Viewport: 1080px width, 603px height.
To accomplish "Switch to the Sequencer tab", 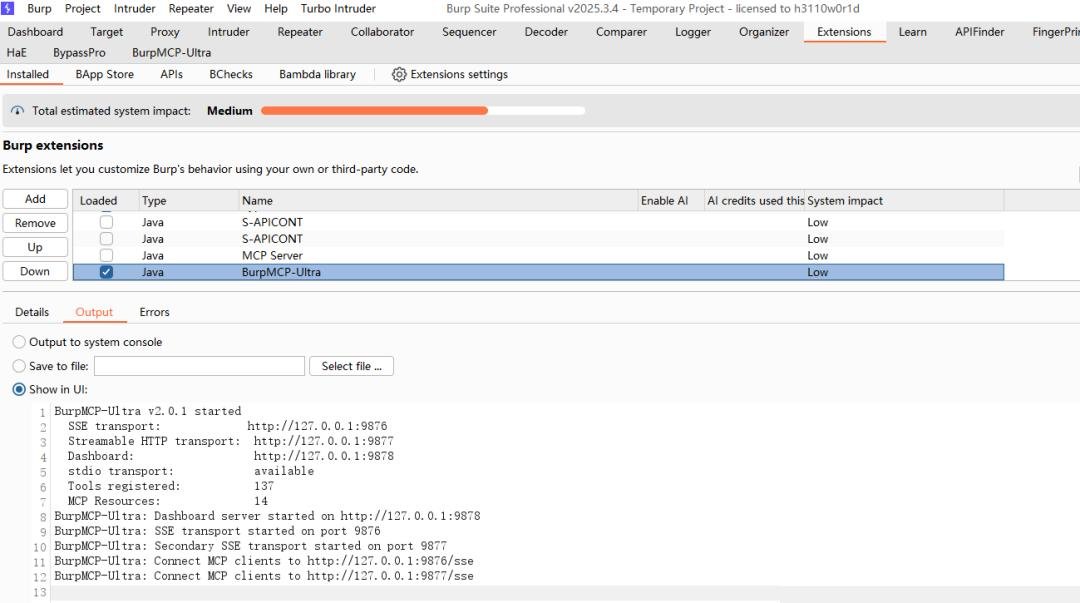I will (469, 32).
